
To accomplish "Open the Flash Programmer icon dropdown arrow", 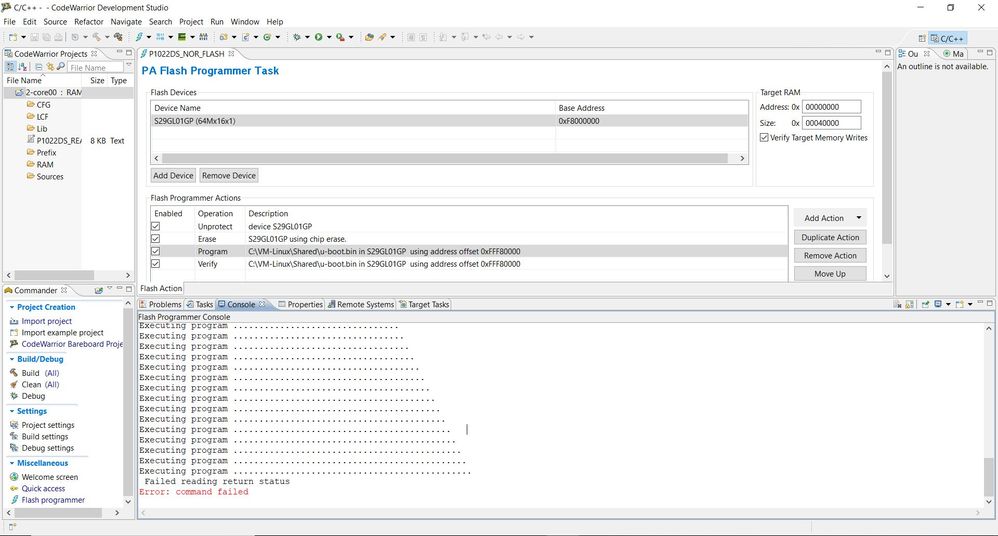I will [x=148, y=37].
